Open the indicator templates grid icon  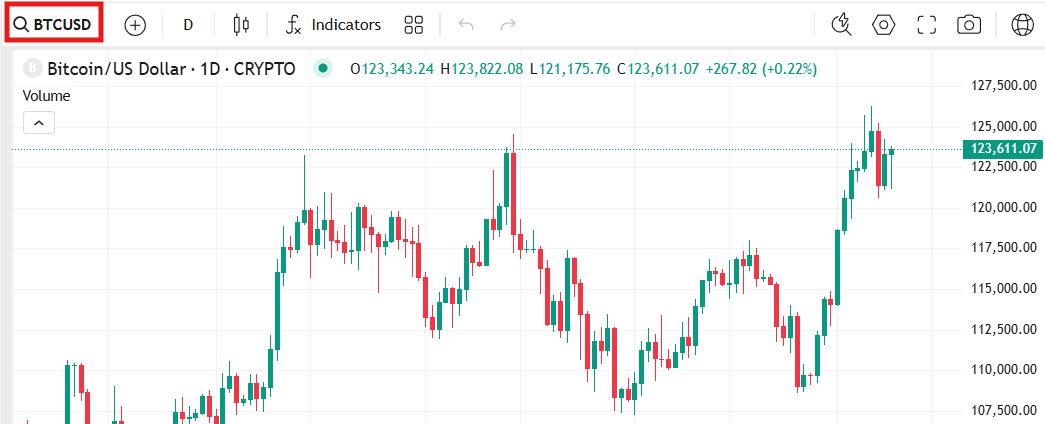[x=414, y=25]
